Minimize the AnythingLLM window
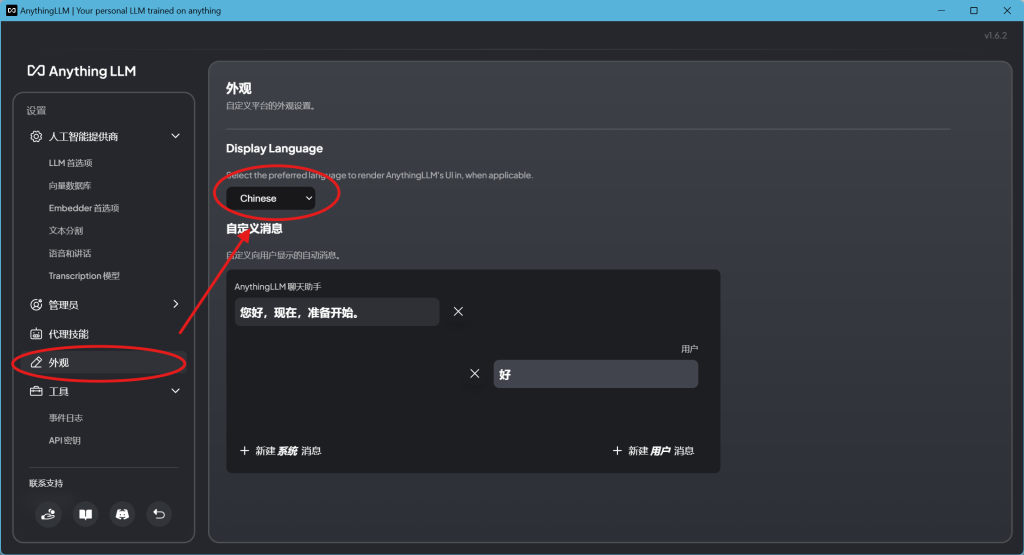The image size is (1024, 555). point(941,10)
